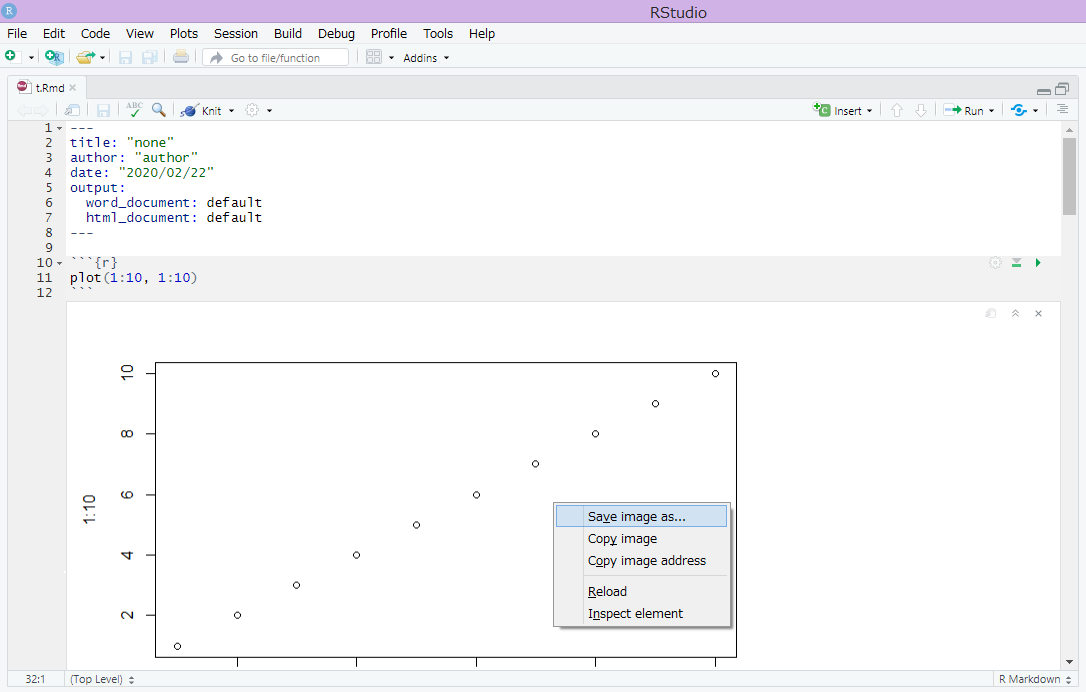Click the Open File folder icon
Image resolution: width=1086 pixels, height=692 pixels.
coord(85,57)
